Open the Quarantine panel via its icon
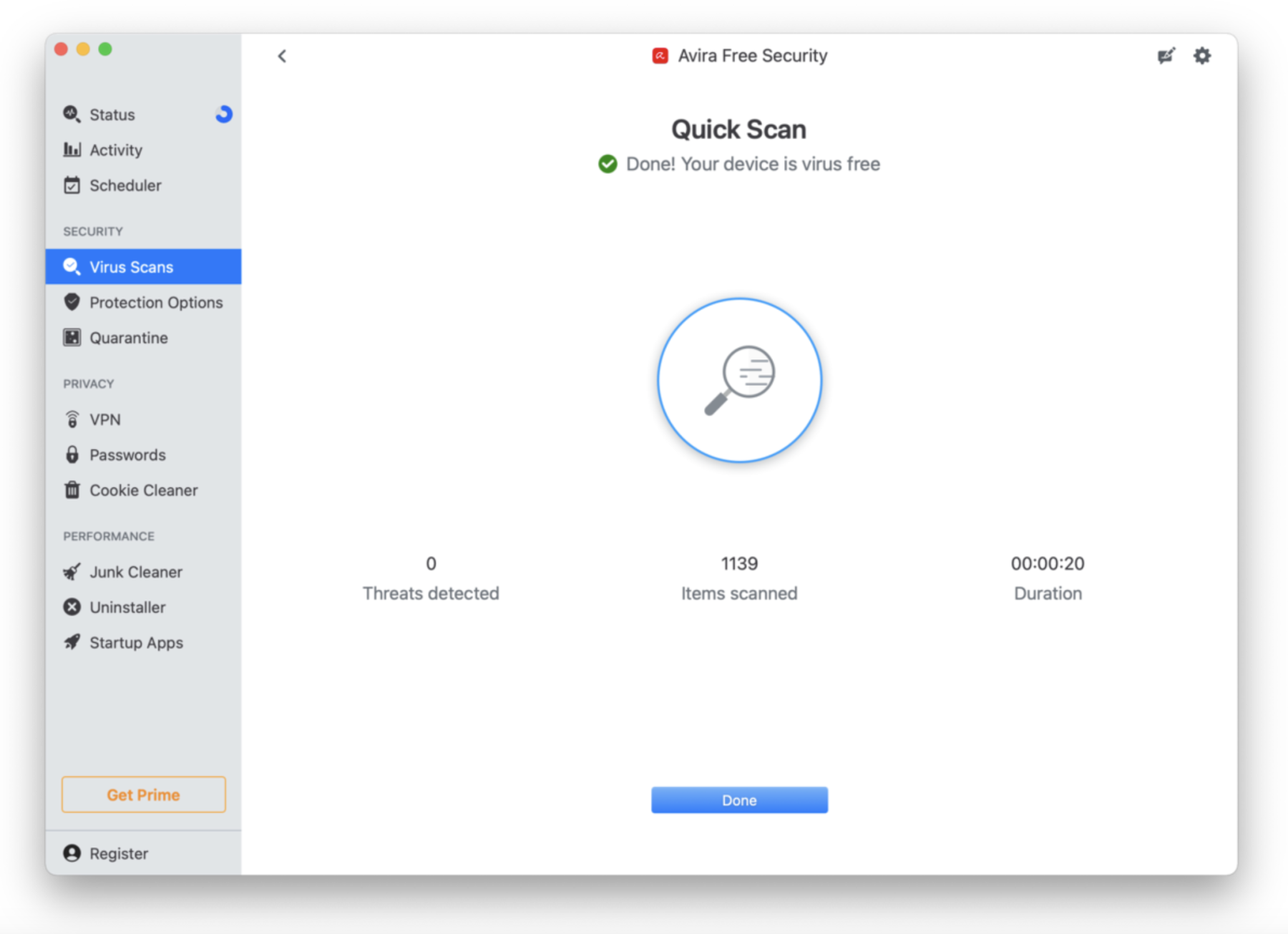The image size is (1288, 934). point(72,337)
